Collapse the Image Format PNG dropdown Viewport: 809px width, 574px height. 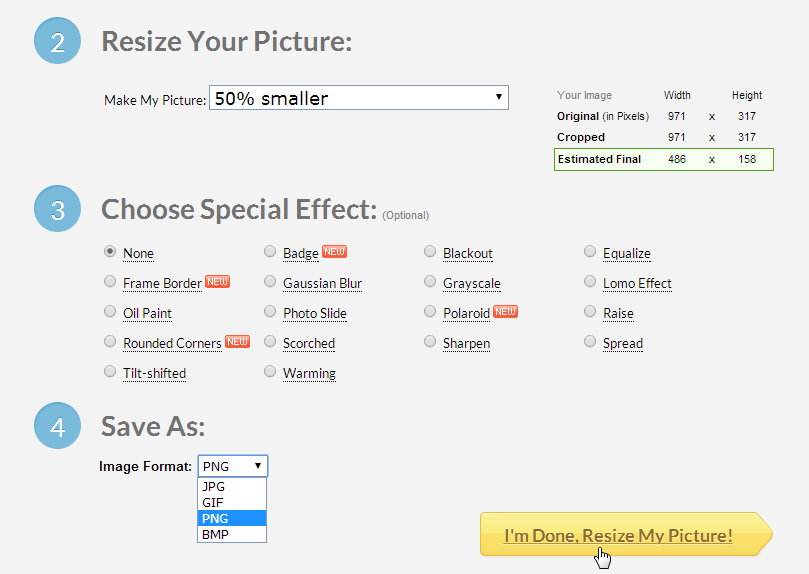tap(233, 466)
